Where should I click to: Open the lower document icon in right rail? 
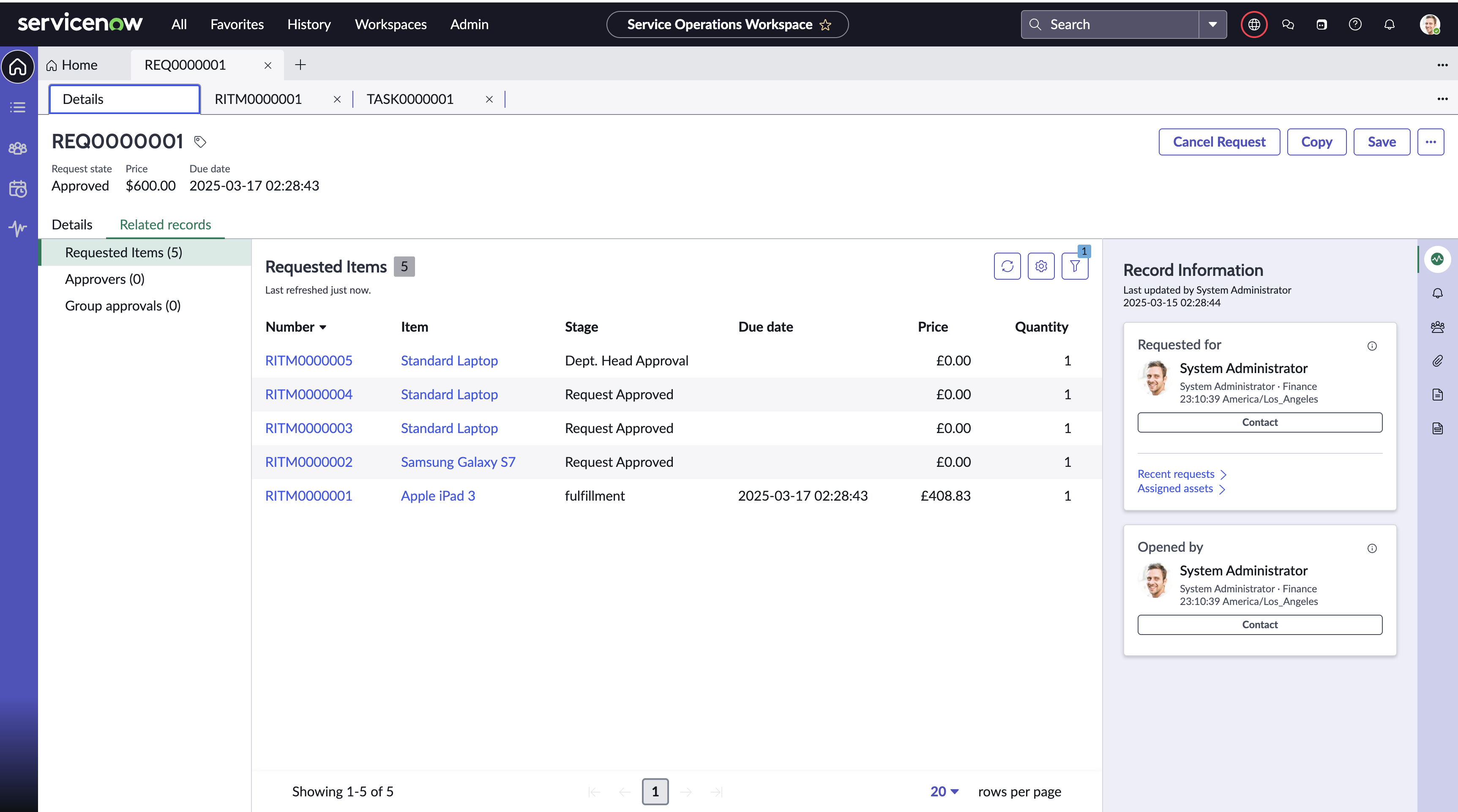[1437, 428]
